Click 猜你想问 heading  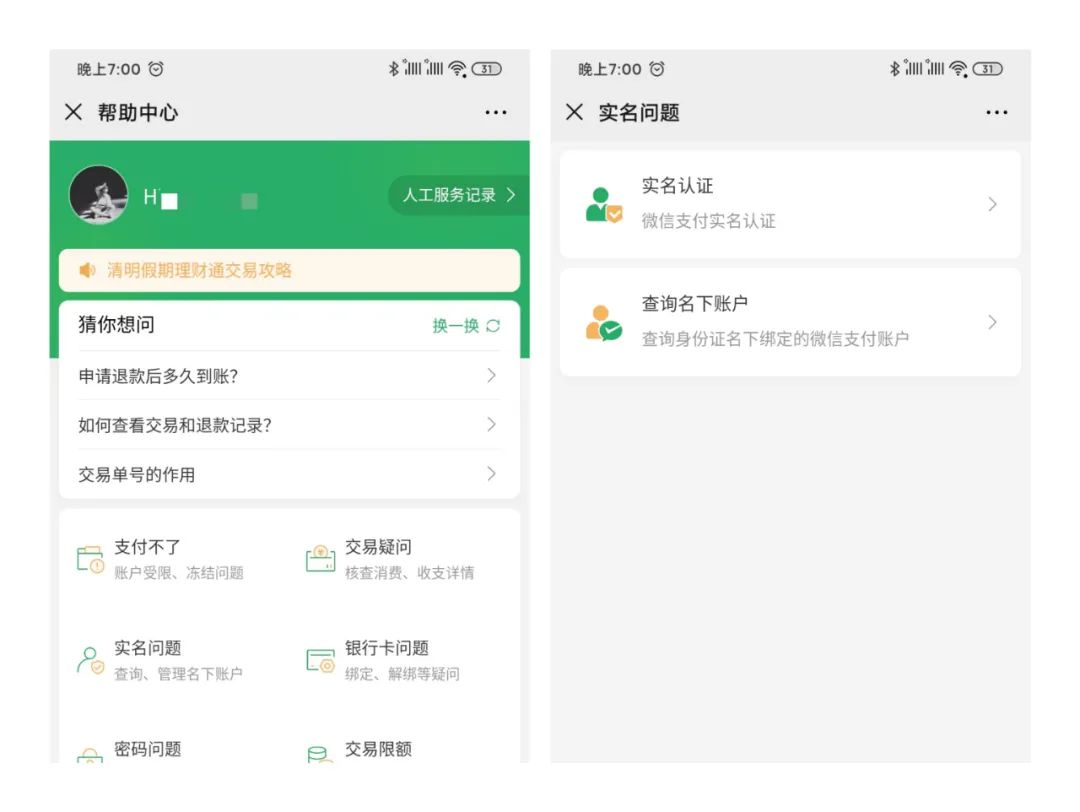pyautogui.click(x=116, y=324)
